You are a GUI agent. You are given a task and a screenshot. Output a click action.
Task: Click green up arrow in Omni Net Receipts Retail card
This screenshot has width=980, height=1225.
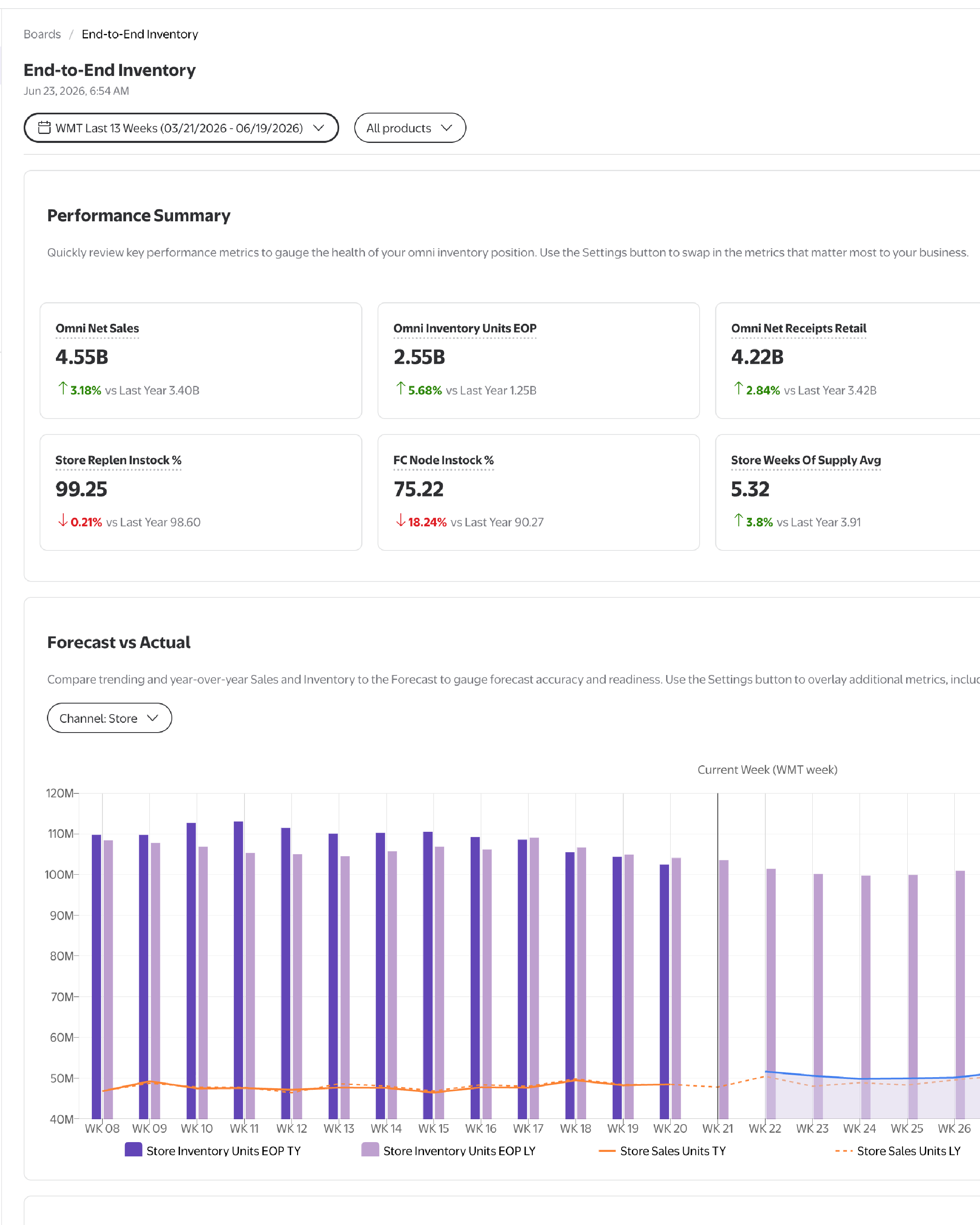coord(738,389)
